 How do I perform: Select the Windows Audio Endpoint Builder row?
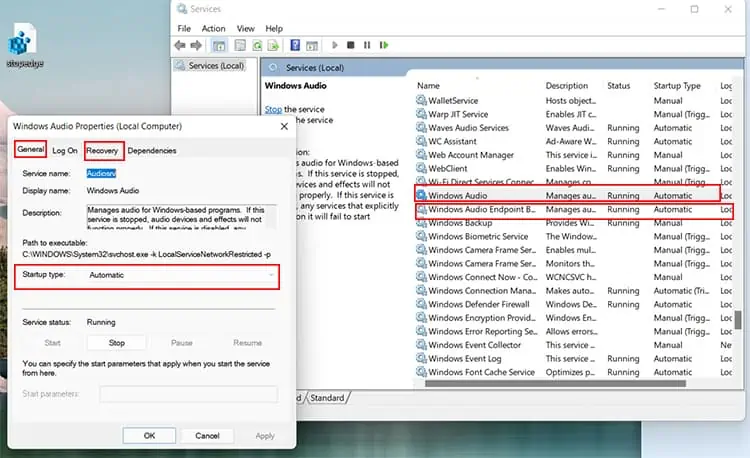click(x=574, y=209)
